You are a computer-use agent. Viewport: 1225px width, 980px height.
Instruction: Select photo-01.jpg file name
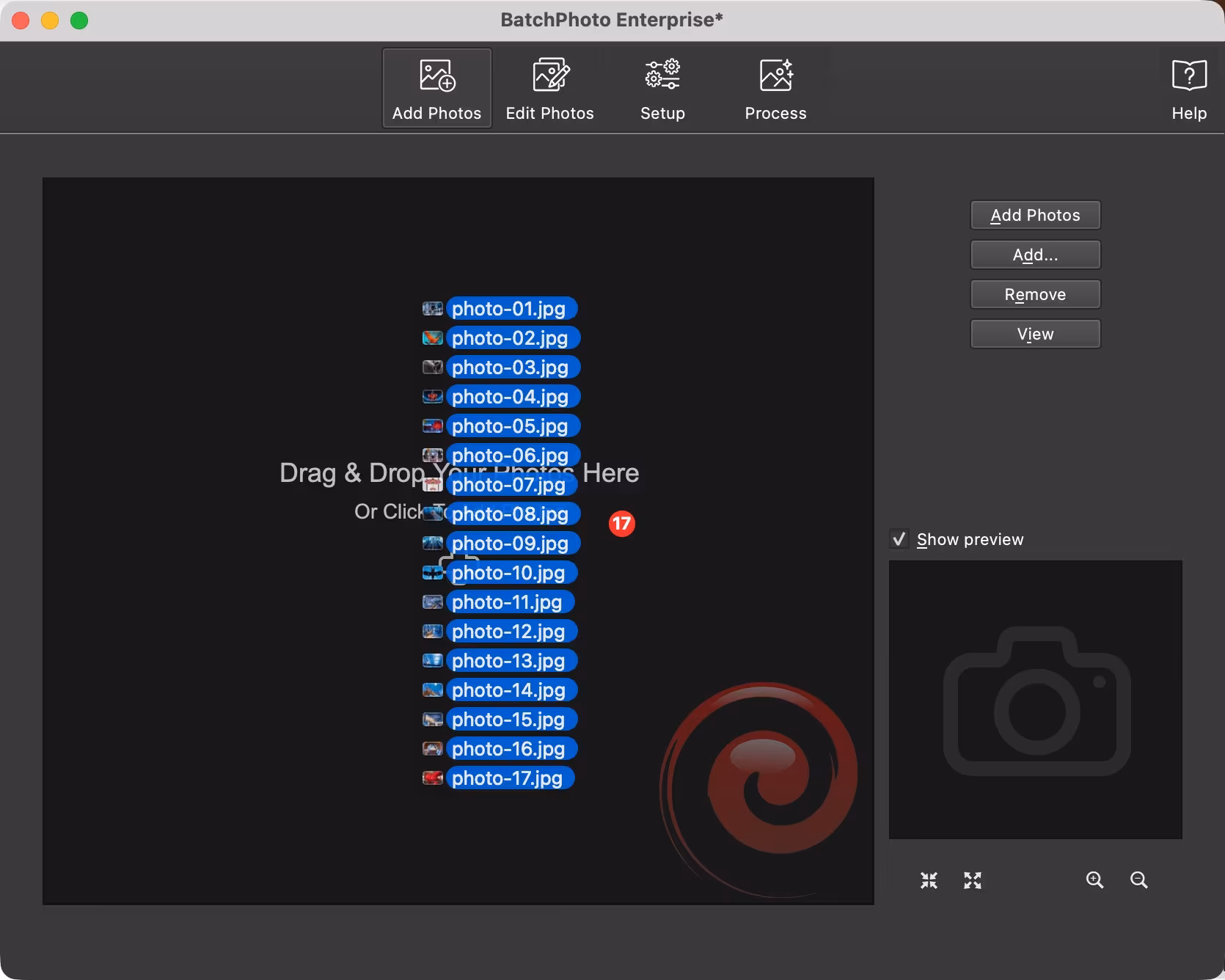(x=511, y=309)
